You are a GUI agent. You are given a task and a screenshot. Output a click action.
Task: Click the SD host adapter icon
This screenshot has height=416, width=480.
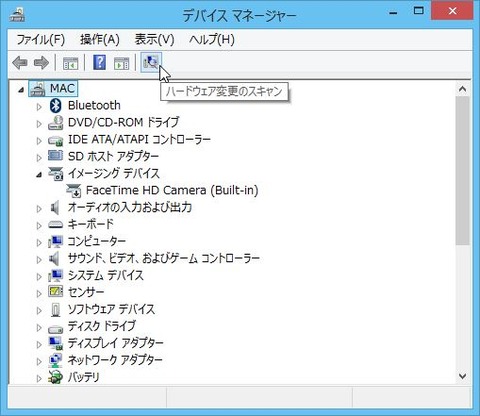tap(55, 156)
